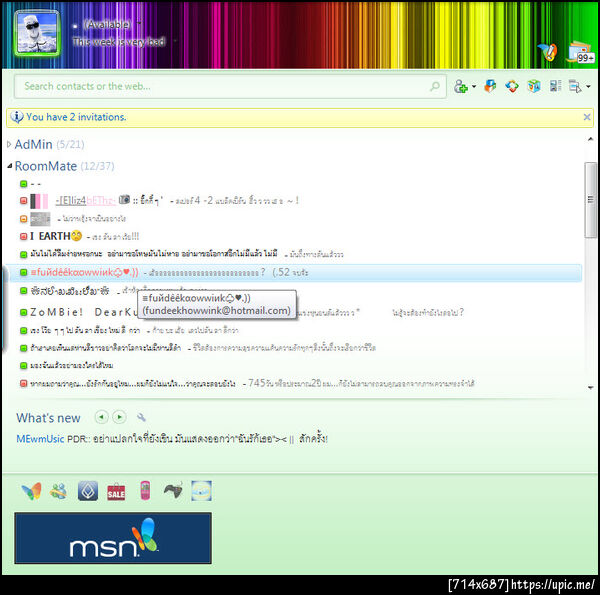Collapse the RoomMate contact group
600x595 pixels.
10,166
